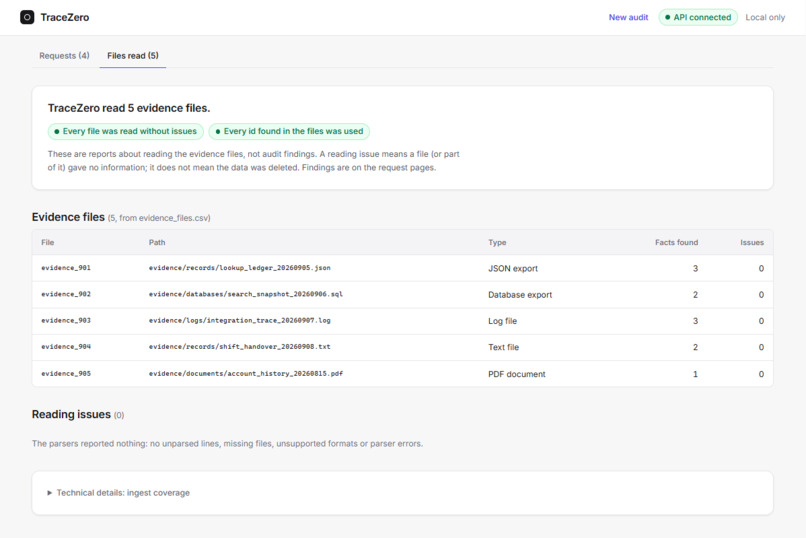Screen dimensions: 806x538
Task: Click the API connected status badge
Action: pos(698,17)
